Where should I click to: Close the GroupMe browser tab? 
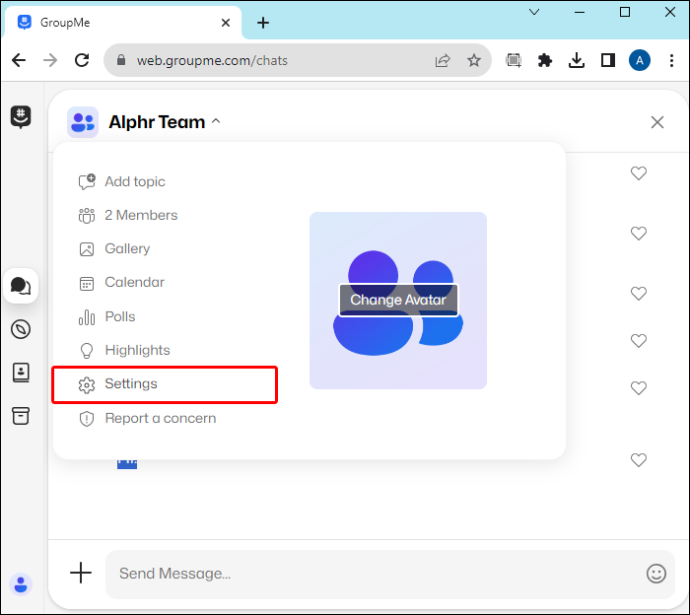[226, 22]
